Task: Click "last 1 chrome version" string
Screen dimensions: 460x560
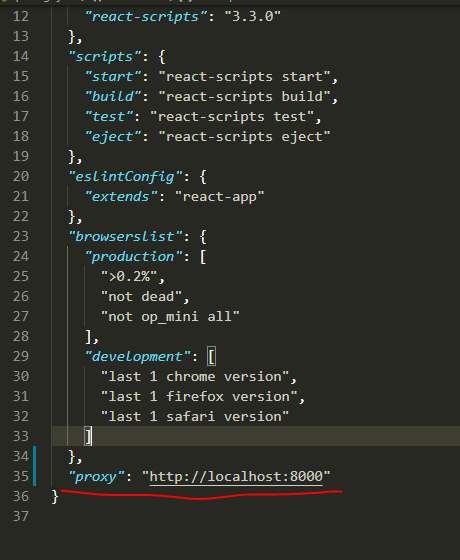Action: [195, 377]
